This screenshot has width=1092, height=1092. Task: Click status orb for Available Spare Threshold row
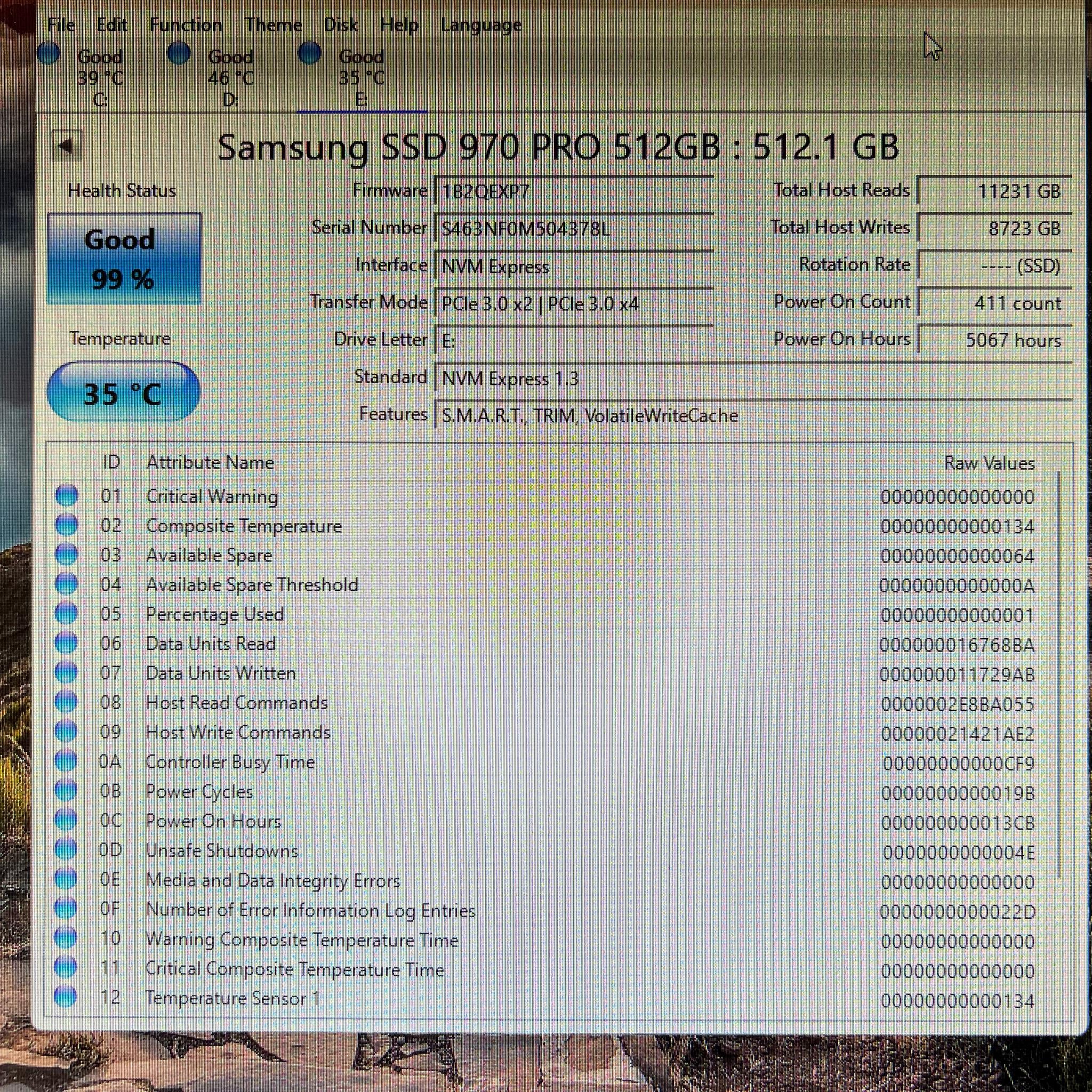click(x=67, y=584)
